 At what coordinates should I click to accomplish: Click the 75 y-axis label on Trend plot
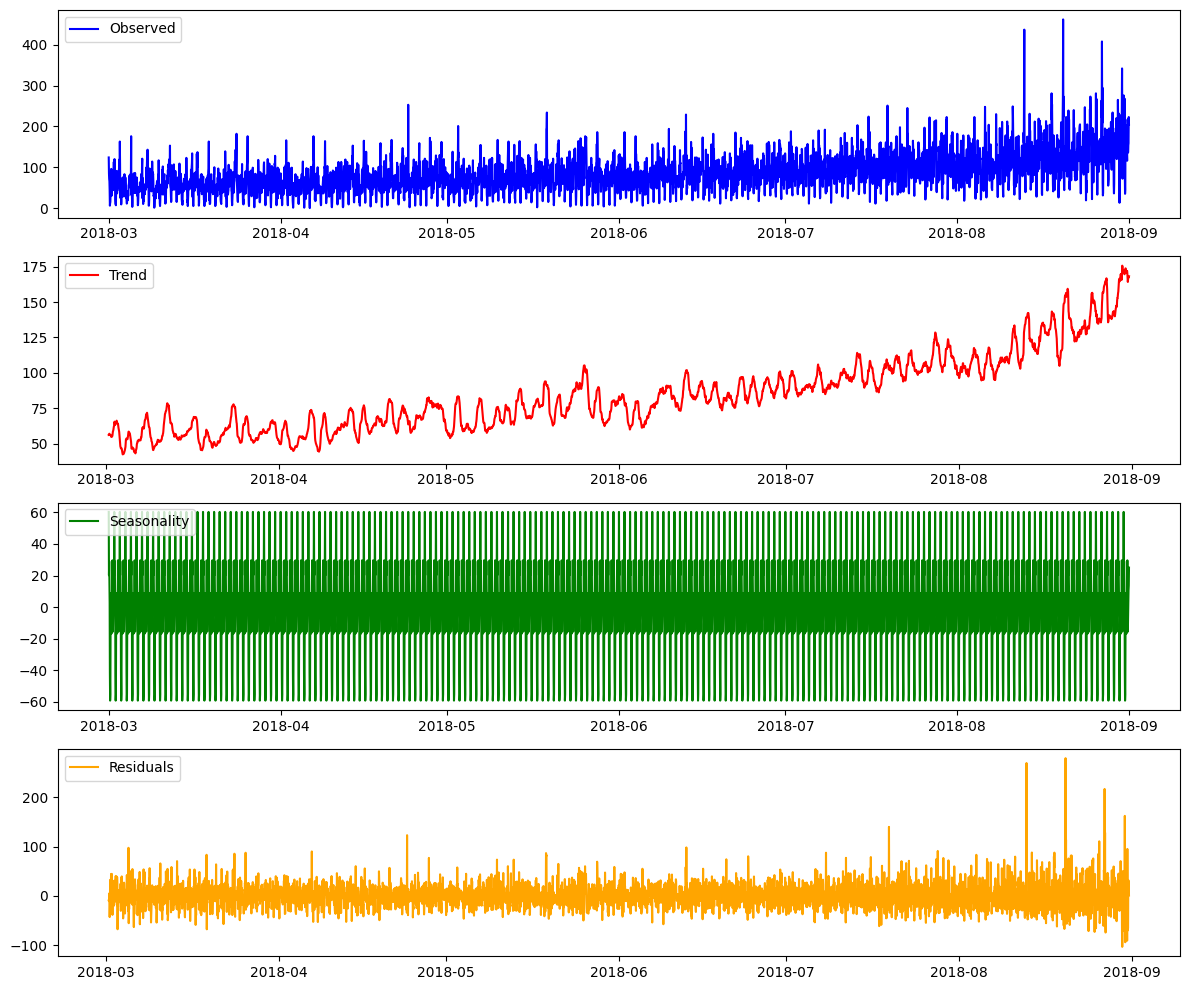(39, 409)
